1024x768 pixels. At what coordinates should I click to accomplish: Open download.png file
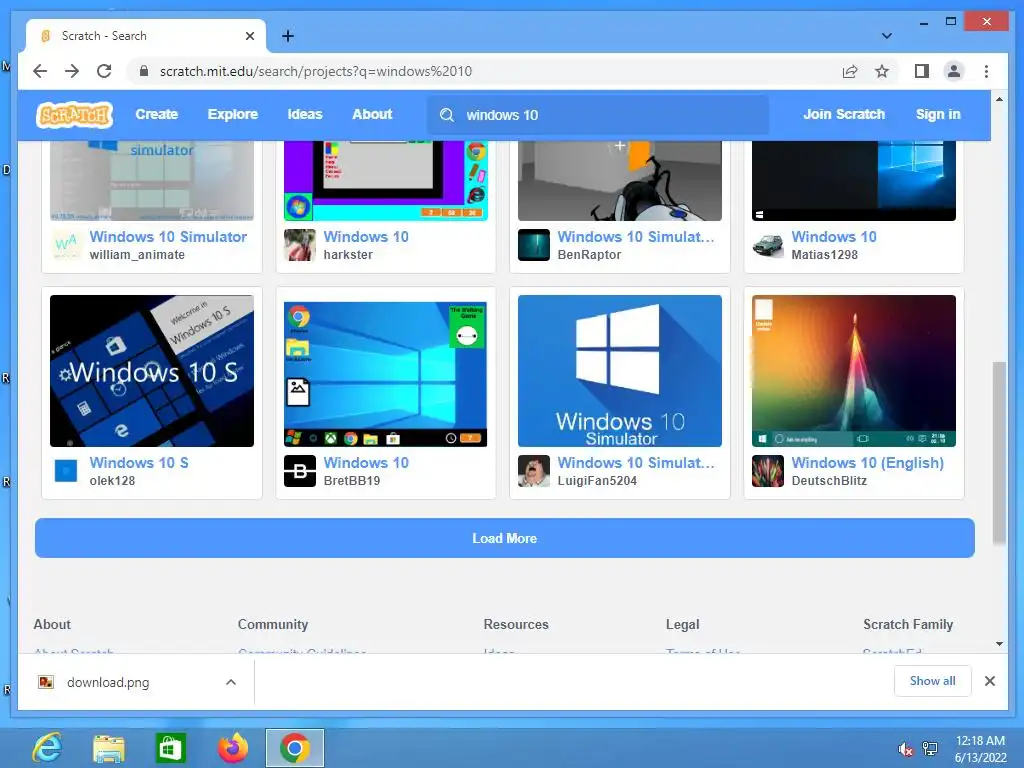108,682
